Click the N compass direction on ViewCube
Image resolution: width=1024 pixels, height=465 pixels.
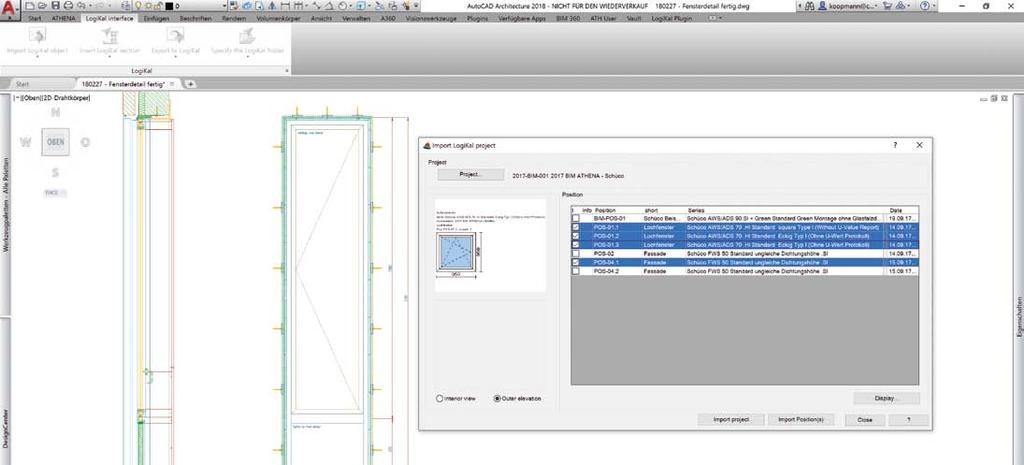pyautogui.click(x=56, y=112)
